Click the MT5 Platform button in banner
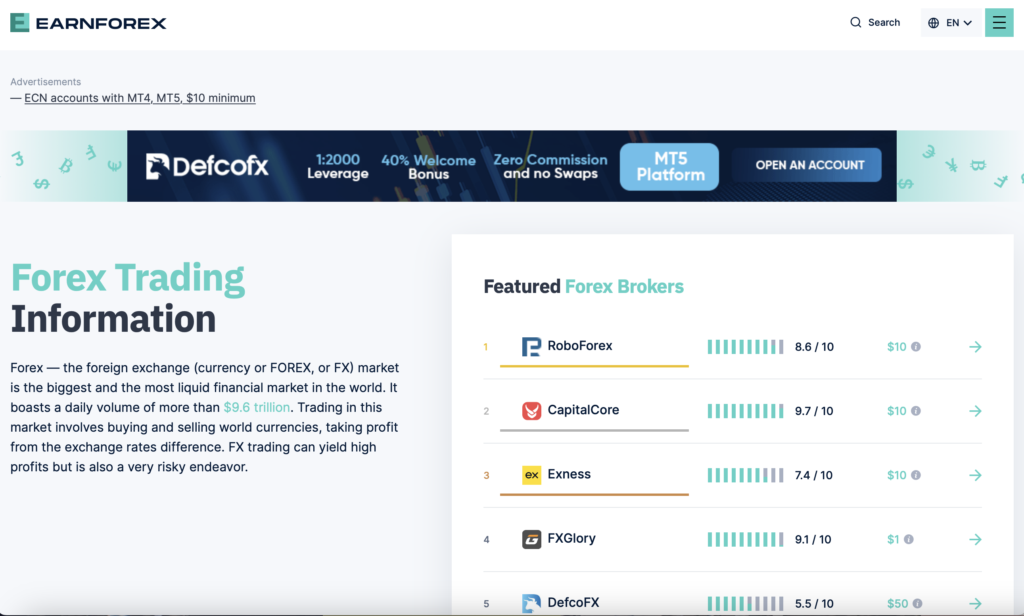Screen dimensions: 1024x616 point(669,167)
